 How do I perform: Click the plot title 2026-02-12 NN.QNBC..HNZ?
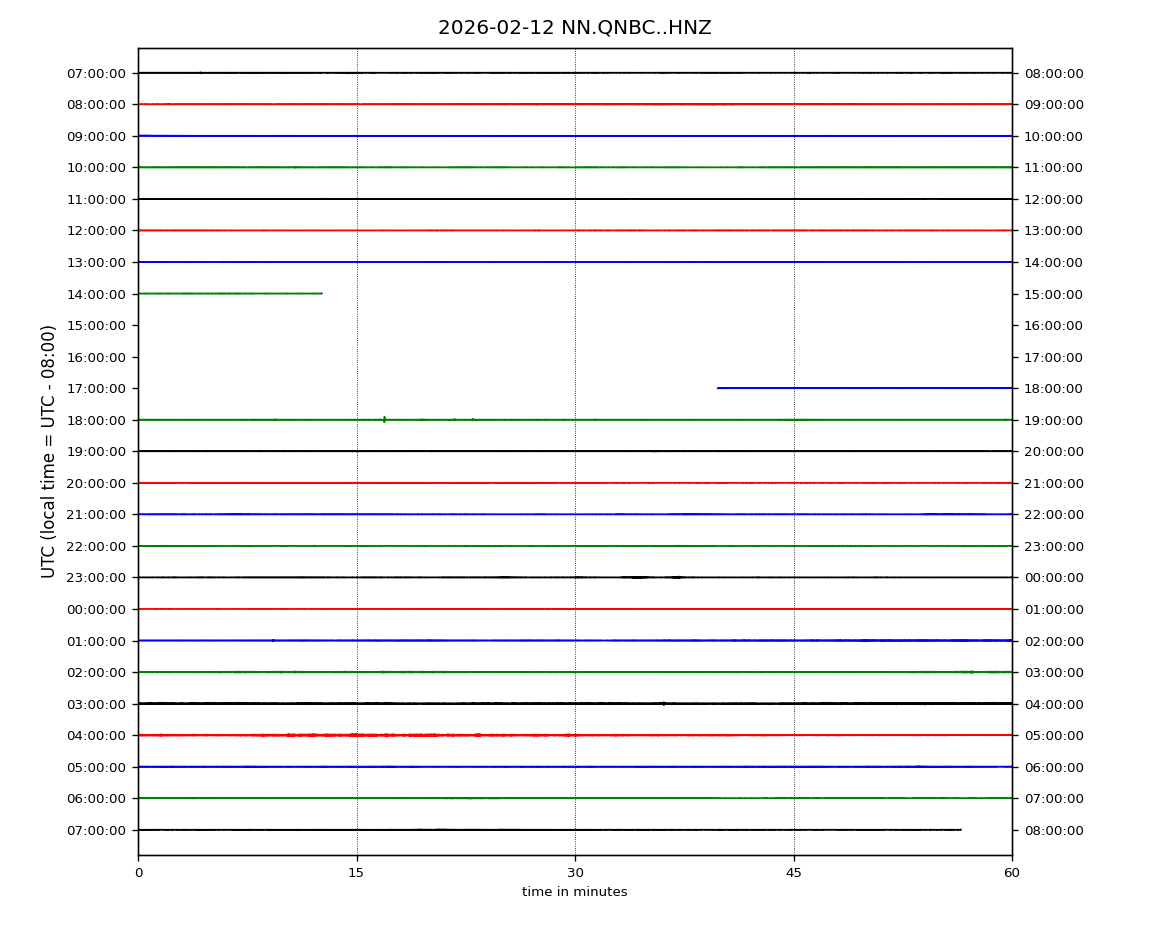(574, 28)
